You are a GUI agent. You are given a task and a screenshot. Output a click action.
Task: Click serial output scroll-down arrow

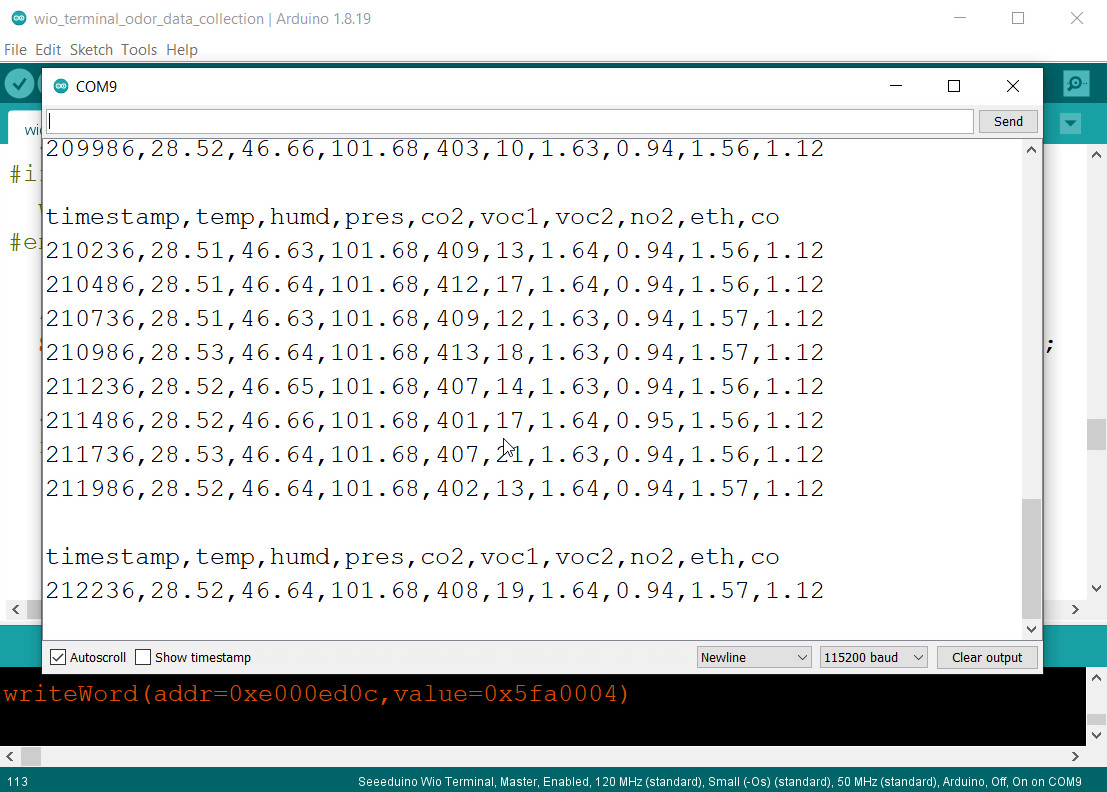pos(1031,629)
